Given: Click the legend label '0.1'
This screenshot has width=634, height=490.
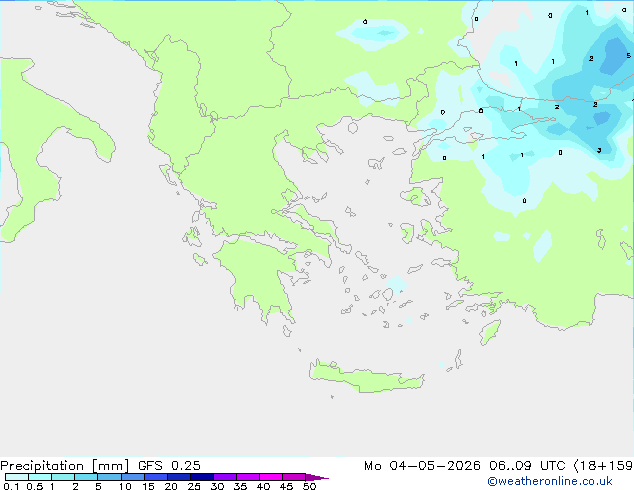Looking at the screenshot, I should point(11,486).
